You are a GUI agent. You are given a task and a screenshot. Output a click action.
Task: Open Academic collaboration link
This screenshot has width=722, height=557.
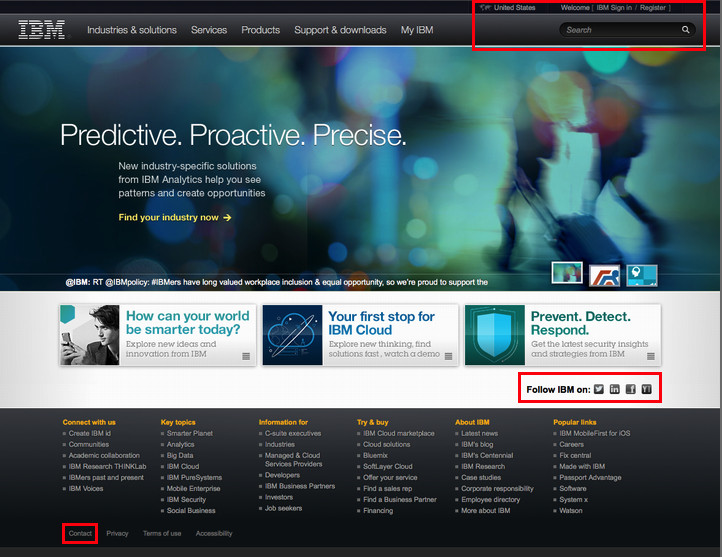coord(104,455)
